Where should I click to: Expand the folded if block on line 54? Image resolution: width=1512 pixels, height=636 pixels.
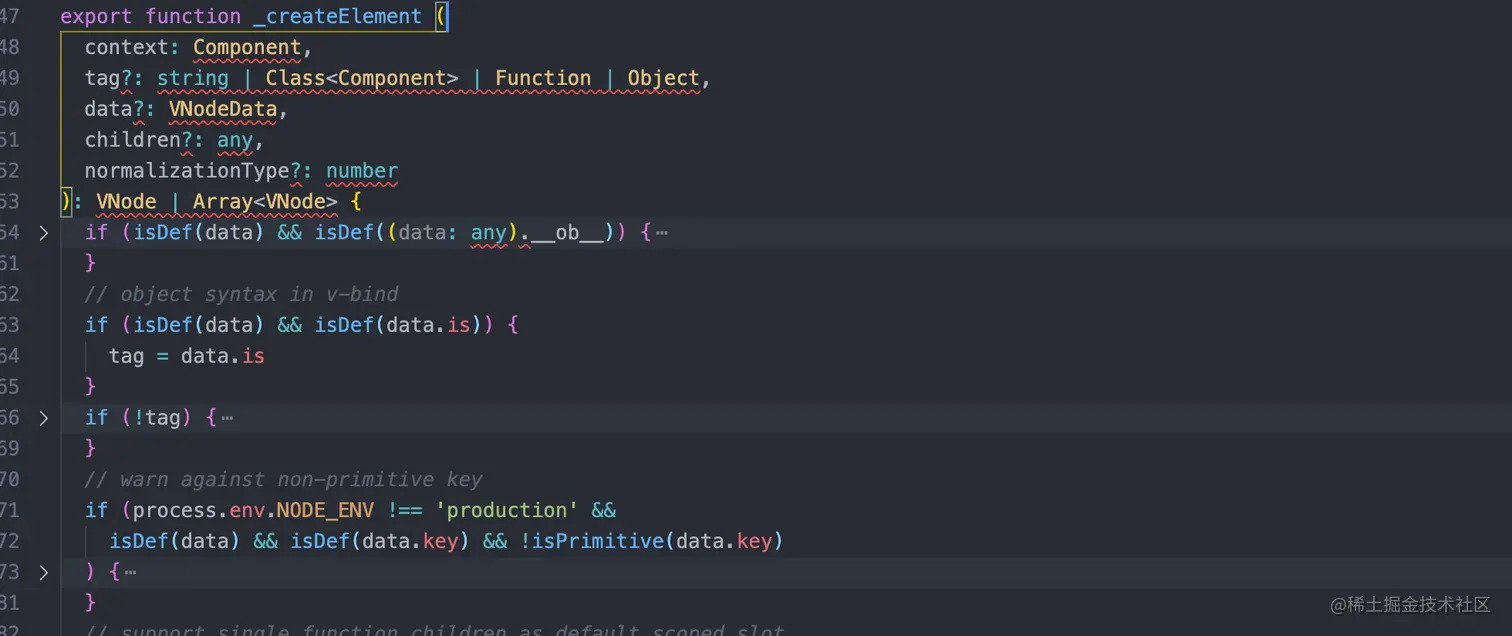44,233
